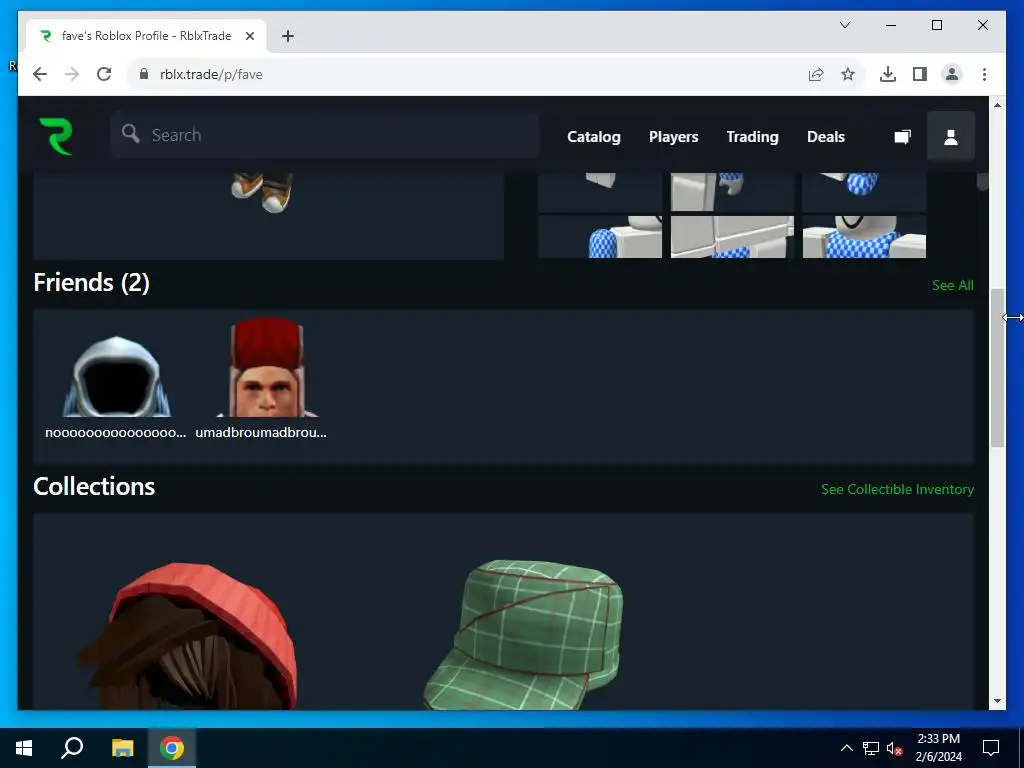Open Windows notification center

991,748
